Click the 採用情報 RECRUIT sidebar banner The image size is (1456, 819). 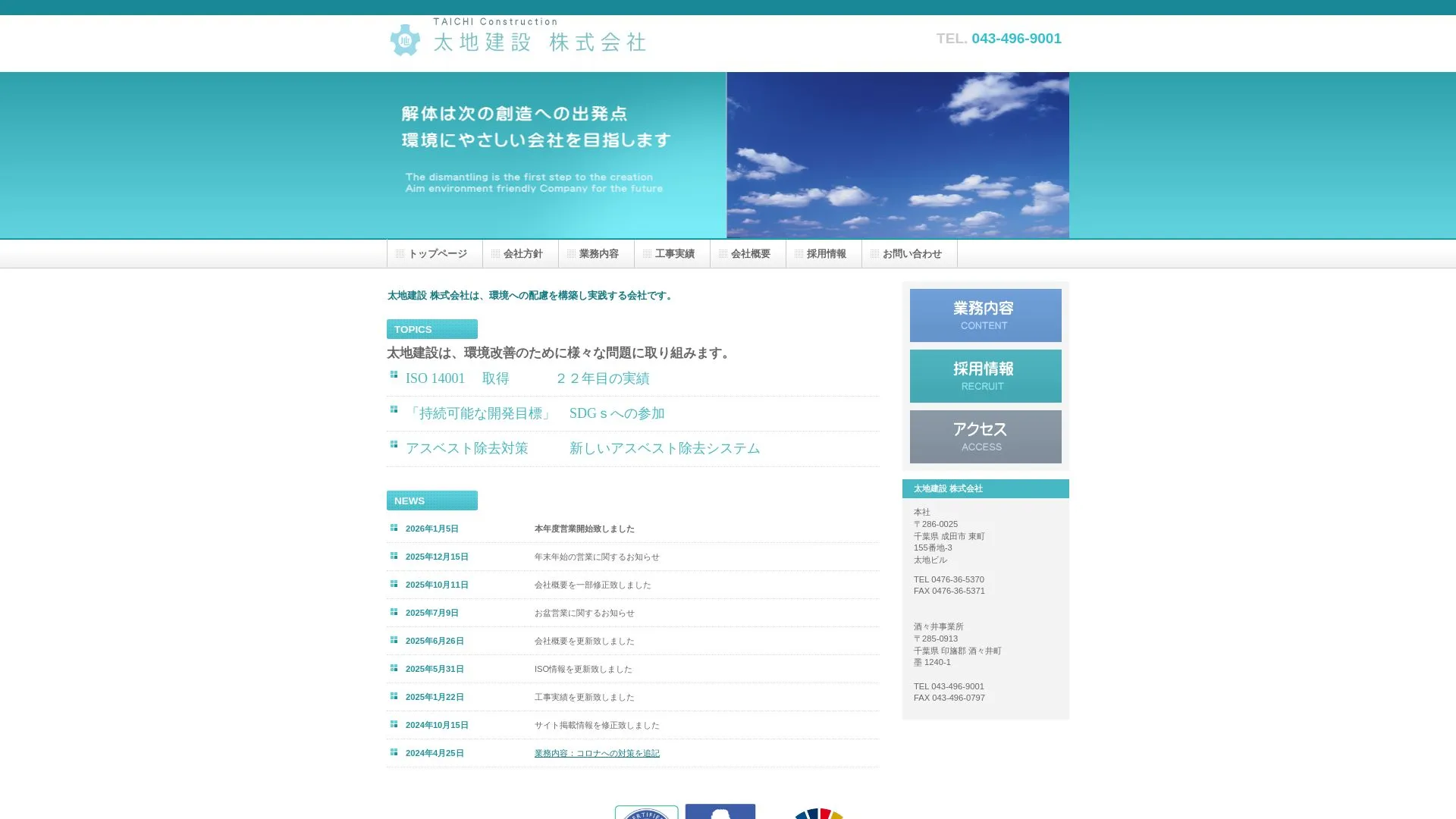point(985,376)
